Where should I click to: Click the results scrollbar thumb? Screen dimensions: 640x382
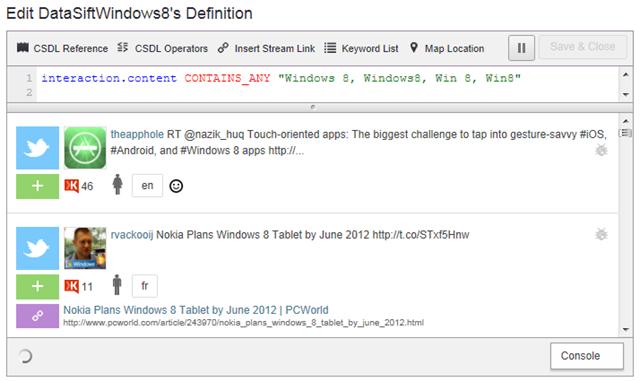(x=626, y=133)
